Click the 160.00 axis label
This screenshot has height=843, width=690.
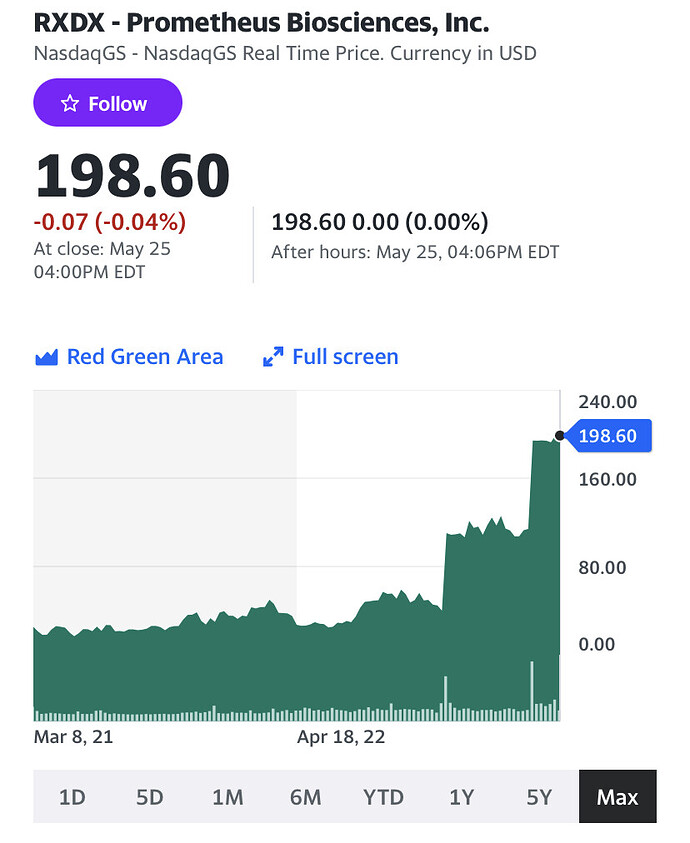pyautogui.click(x=608, y=480)
